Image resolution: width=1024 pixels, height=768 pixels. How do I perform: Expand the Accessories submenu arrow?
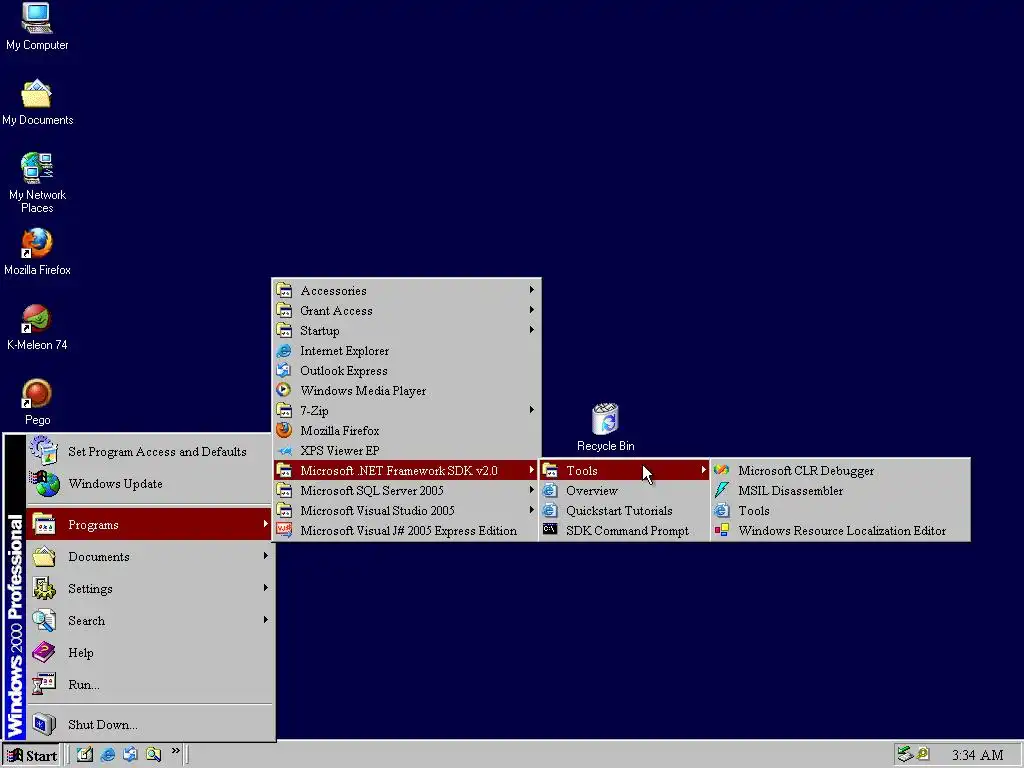(x=532, y=290)
